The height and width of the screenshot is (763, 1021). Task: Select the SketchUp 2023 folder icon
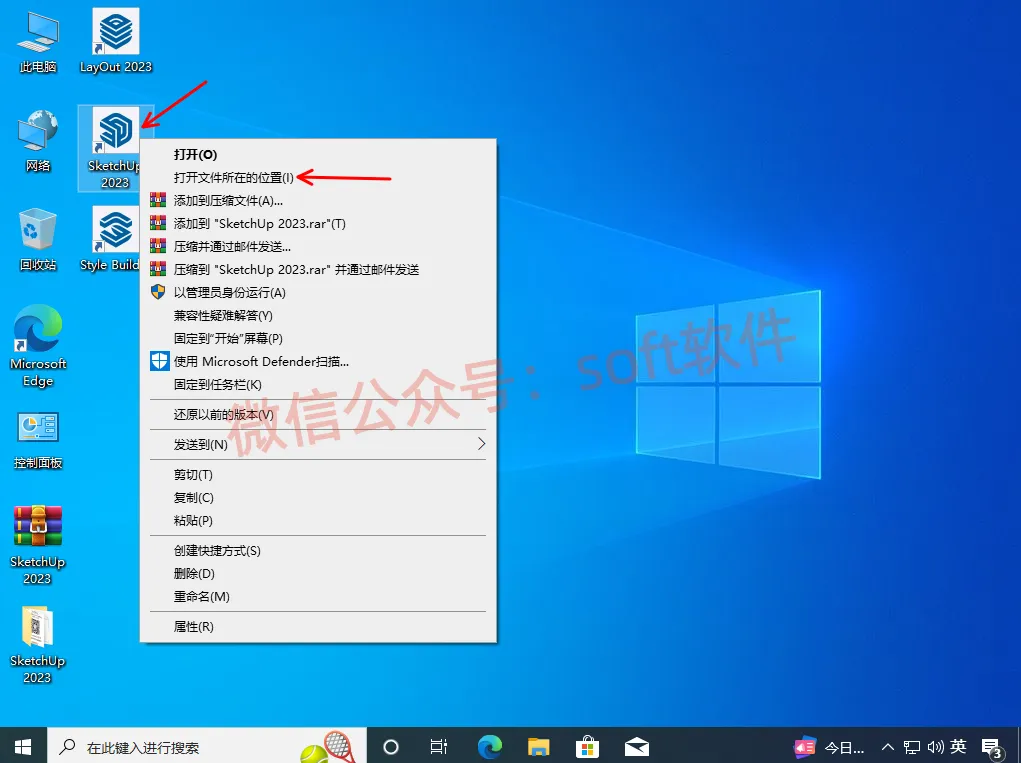[38, 645]
